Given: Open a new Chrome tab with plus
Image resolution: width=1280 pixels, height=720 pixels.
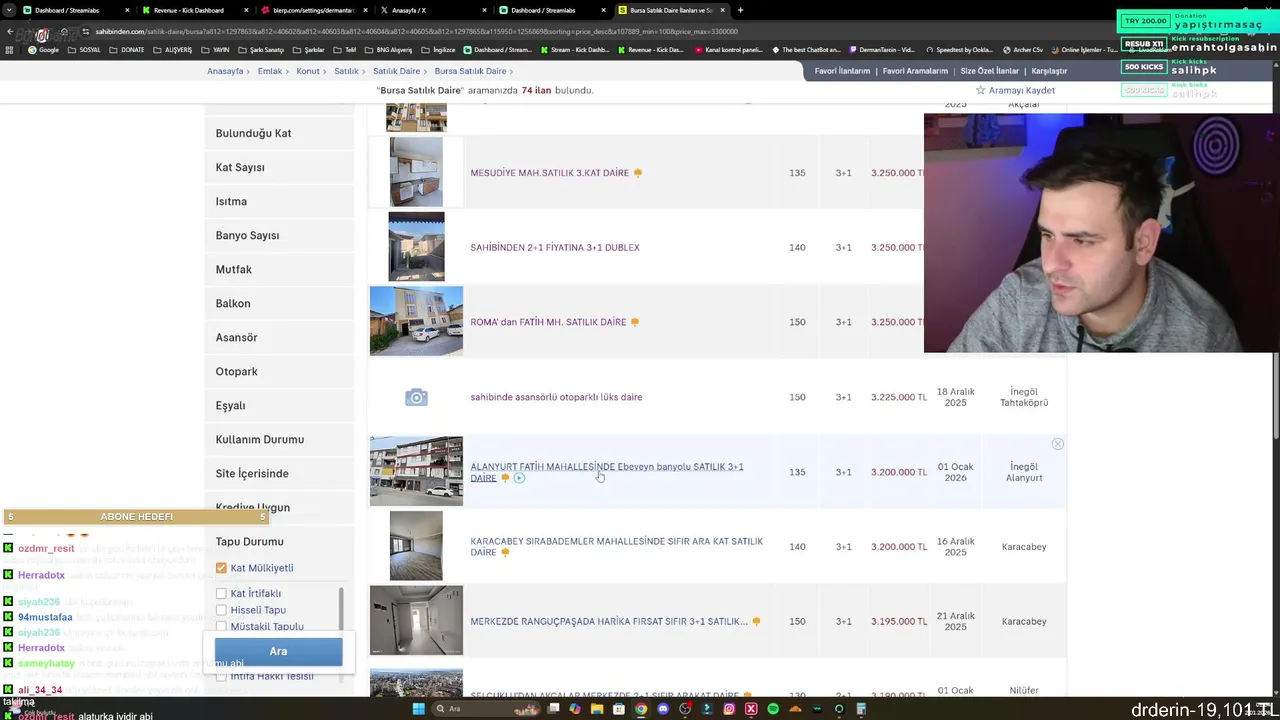Looking at the screenshot, I should 740,10.
